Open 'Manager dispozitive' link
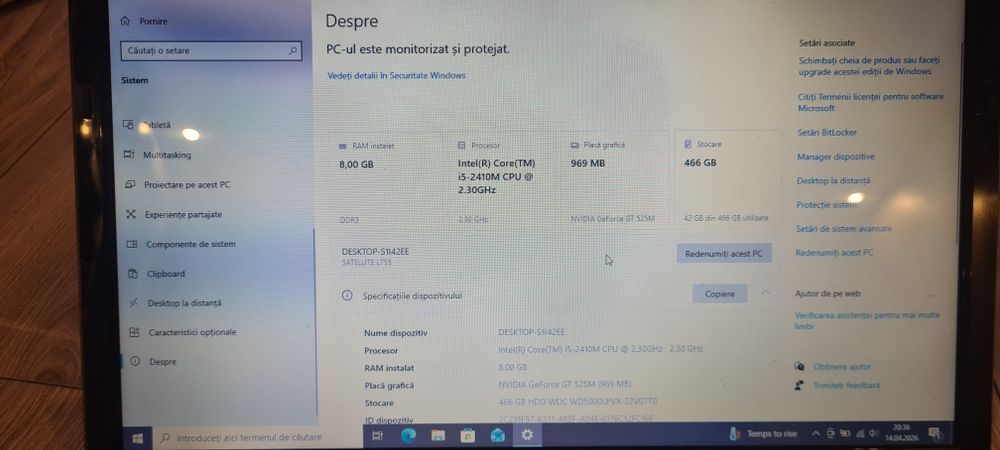 [835, 157]
